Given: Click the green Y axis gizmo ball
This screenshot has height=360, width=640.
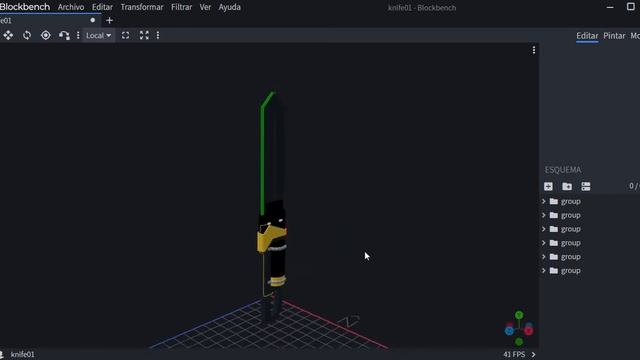Looking at the screenshot, I should (519, 315).
